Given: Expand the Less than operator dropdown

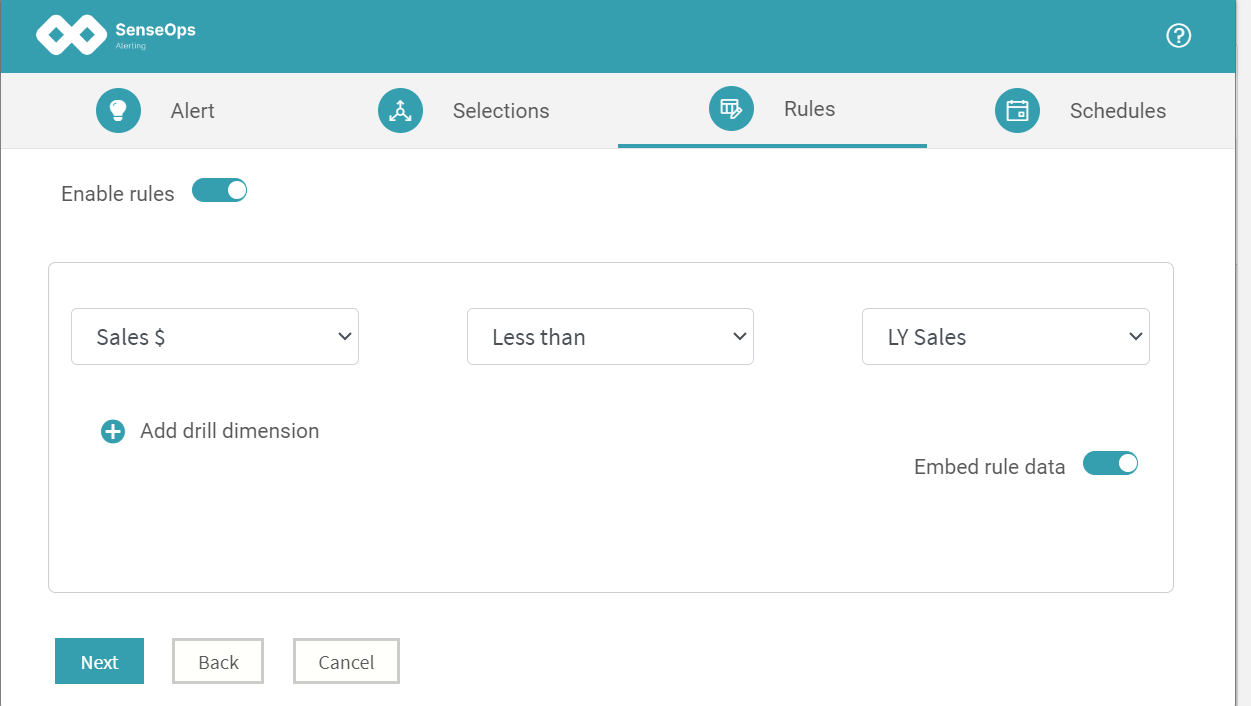Looking at the screenshot, I should tap(610, 337).
